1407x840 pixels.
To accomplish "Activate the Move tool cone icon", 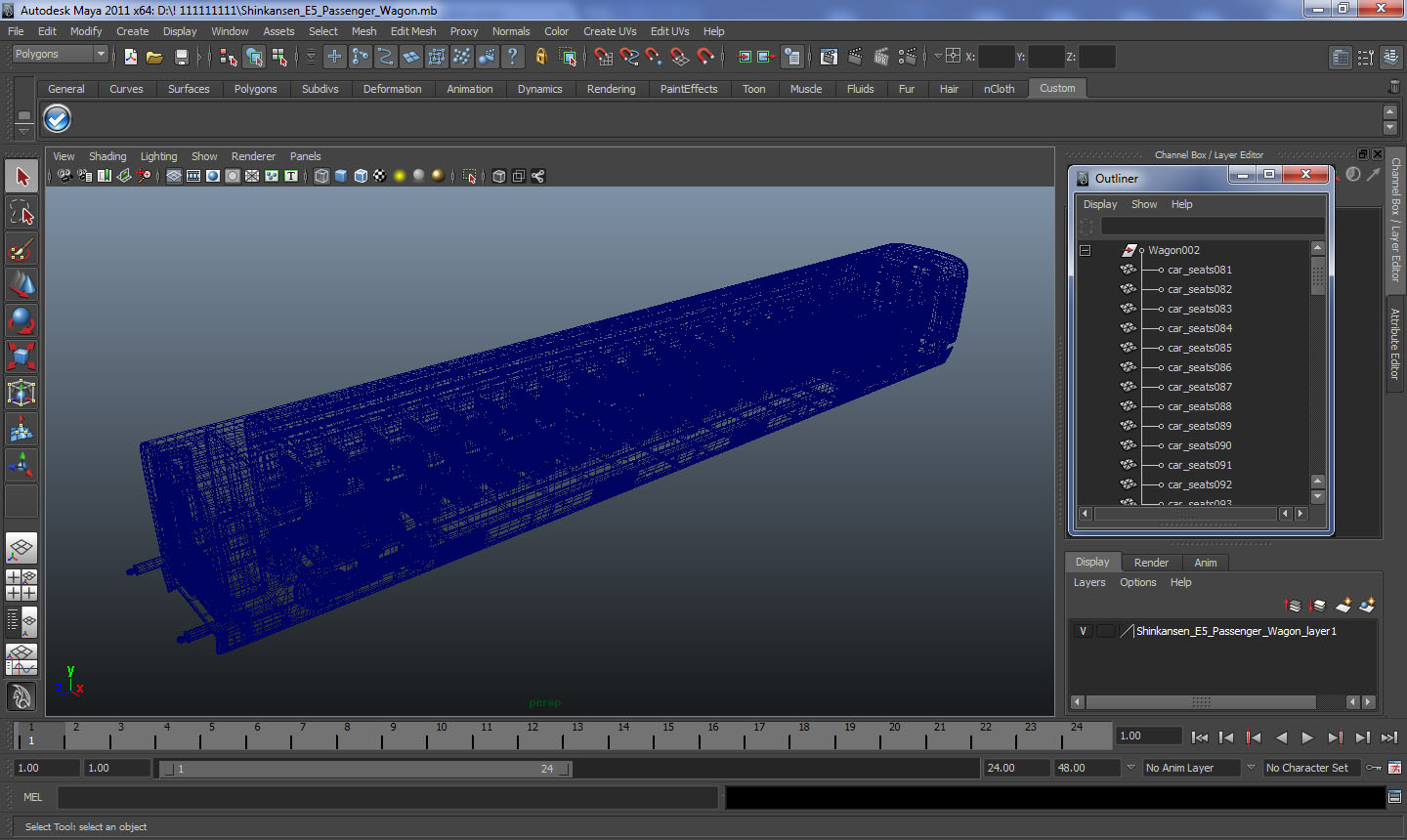I will tap(21, 284).
